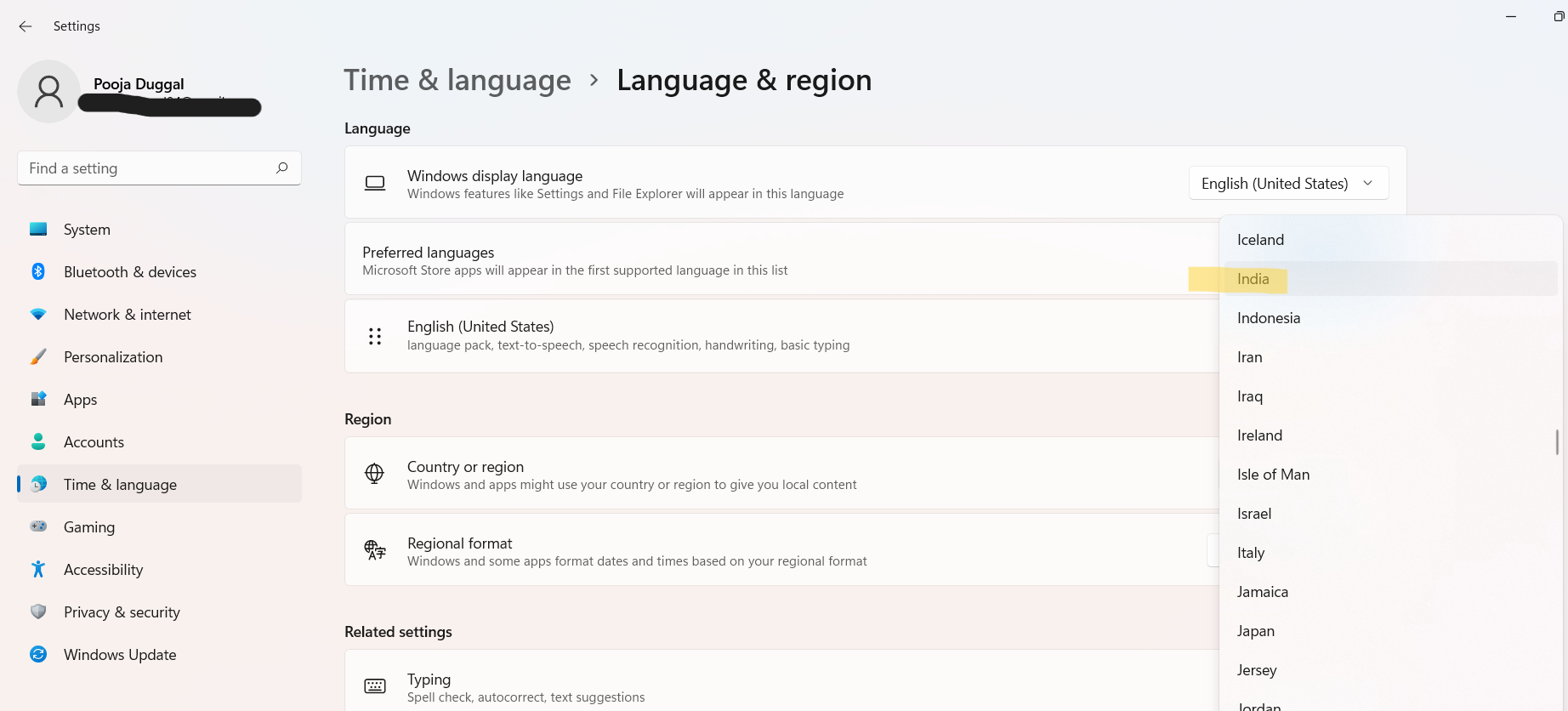1568x711 pixels.
Task: Click the keyboard icon beside Typing
Action: (x=375, y=686)
